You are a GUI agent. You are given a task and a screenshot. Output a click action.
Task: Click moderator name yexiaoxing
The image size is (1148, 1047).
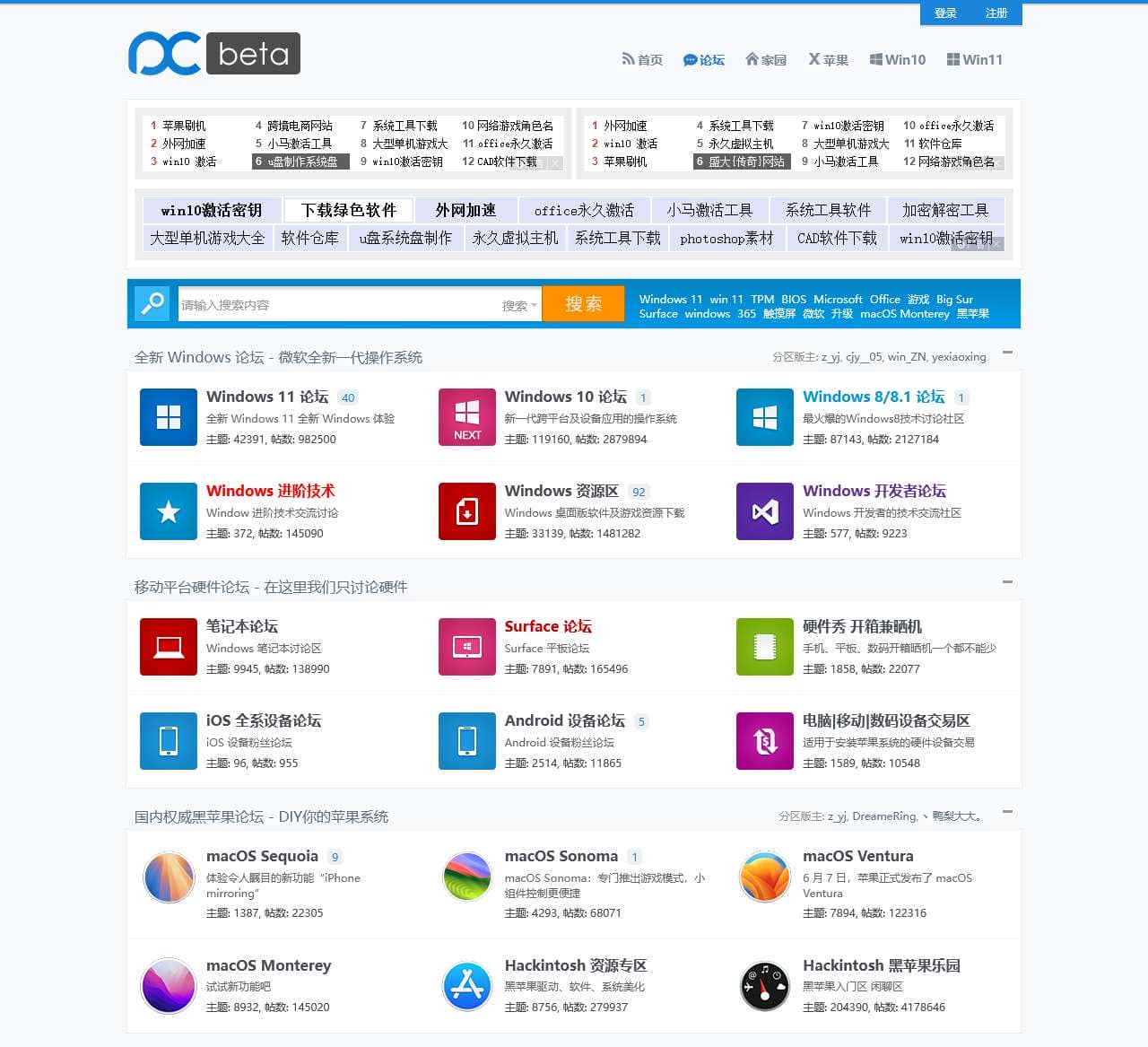[x=959, y=357]
